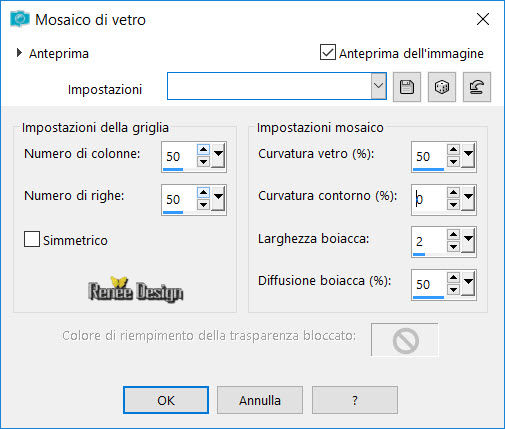Click the Curvatura contorno value field

click(x=429, y=199)
